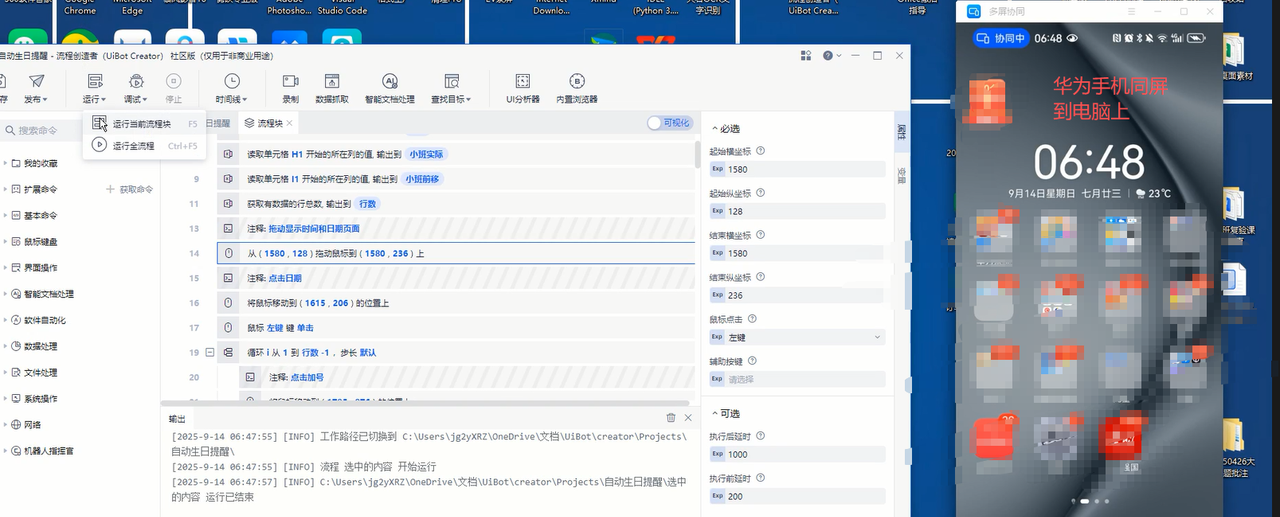Select the 注释: 点击日期 comment row

(455, 278)
